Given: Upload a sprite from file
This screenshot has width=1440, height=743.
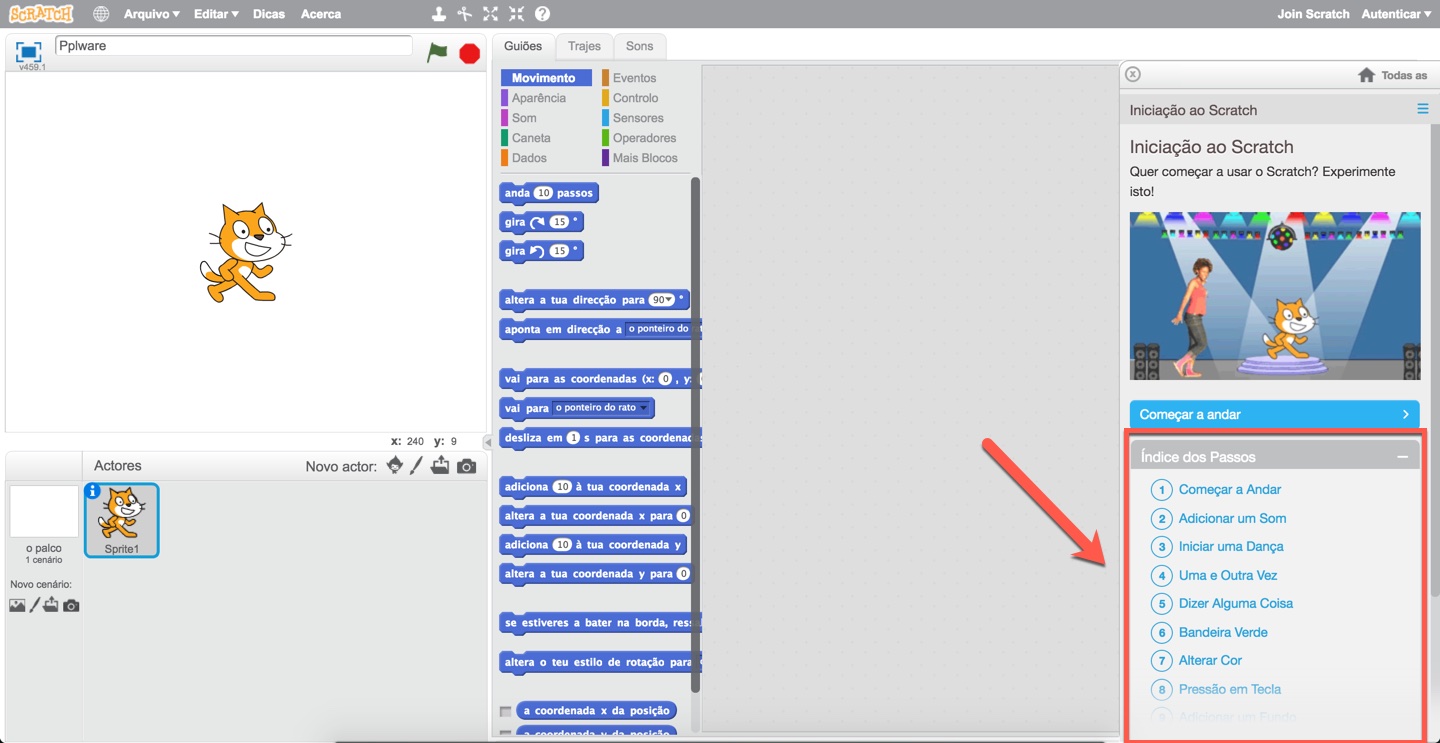Looking at the screenshot, I should coord(440,465).
